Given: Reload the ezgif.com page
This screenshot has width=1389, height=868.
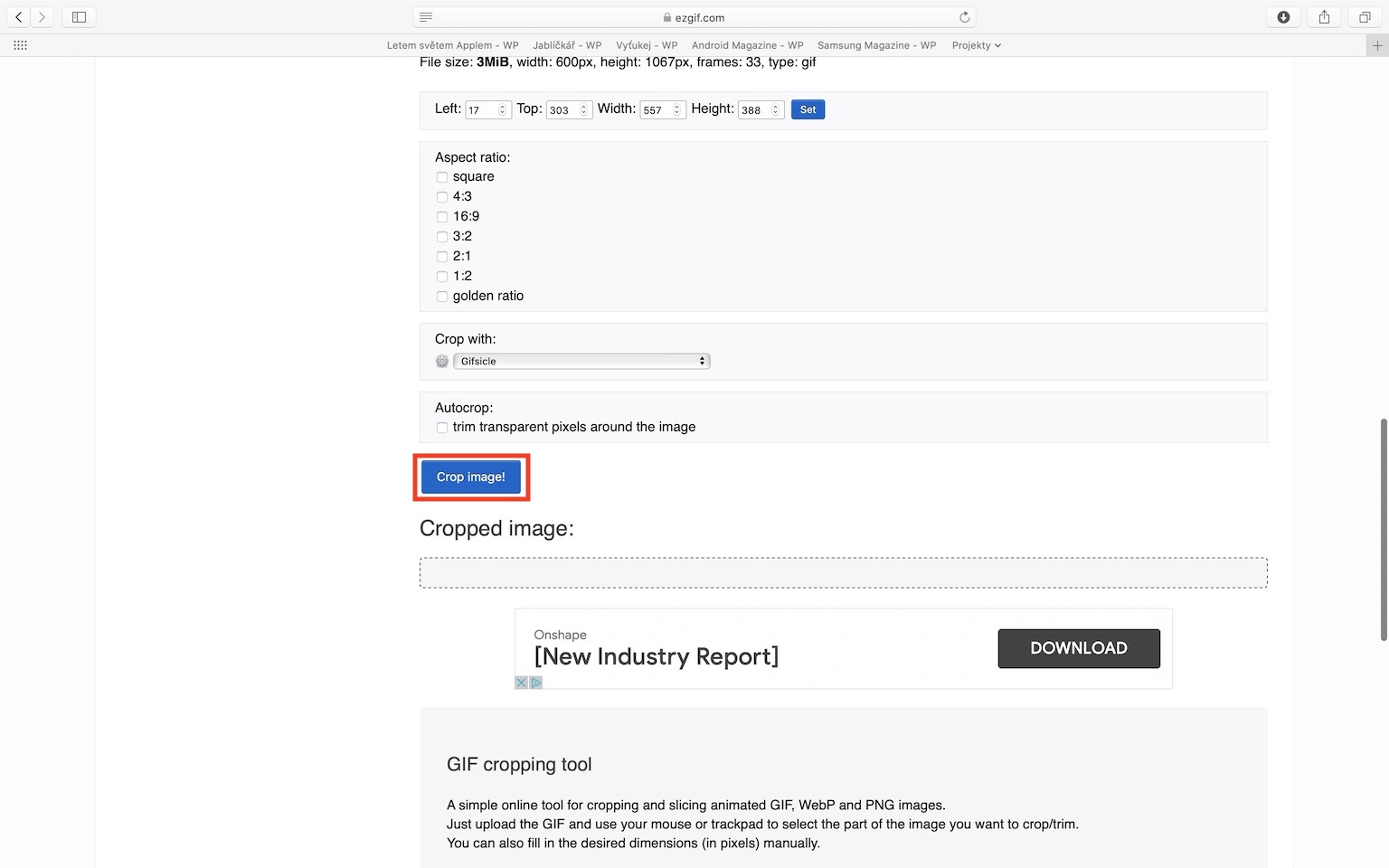Looking at the screenshot, I should (x=964, y=17).
